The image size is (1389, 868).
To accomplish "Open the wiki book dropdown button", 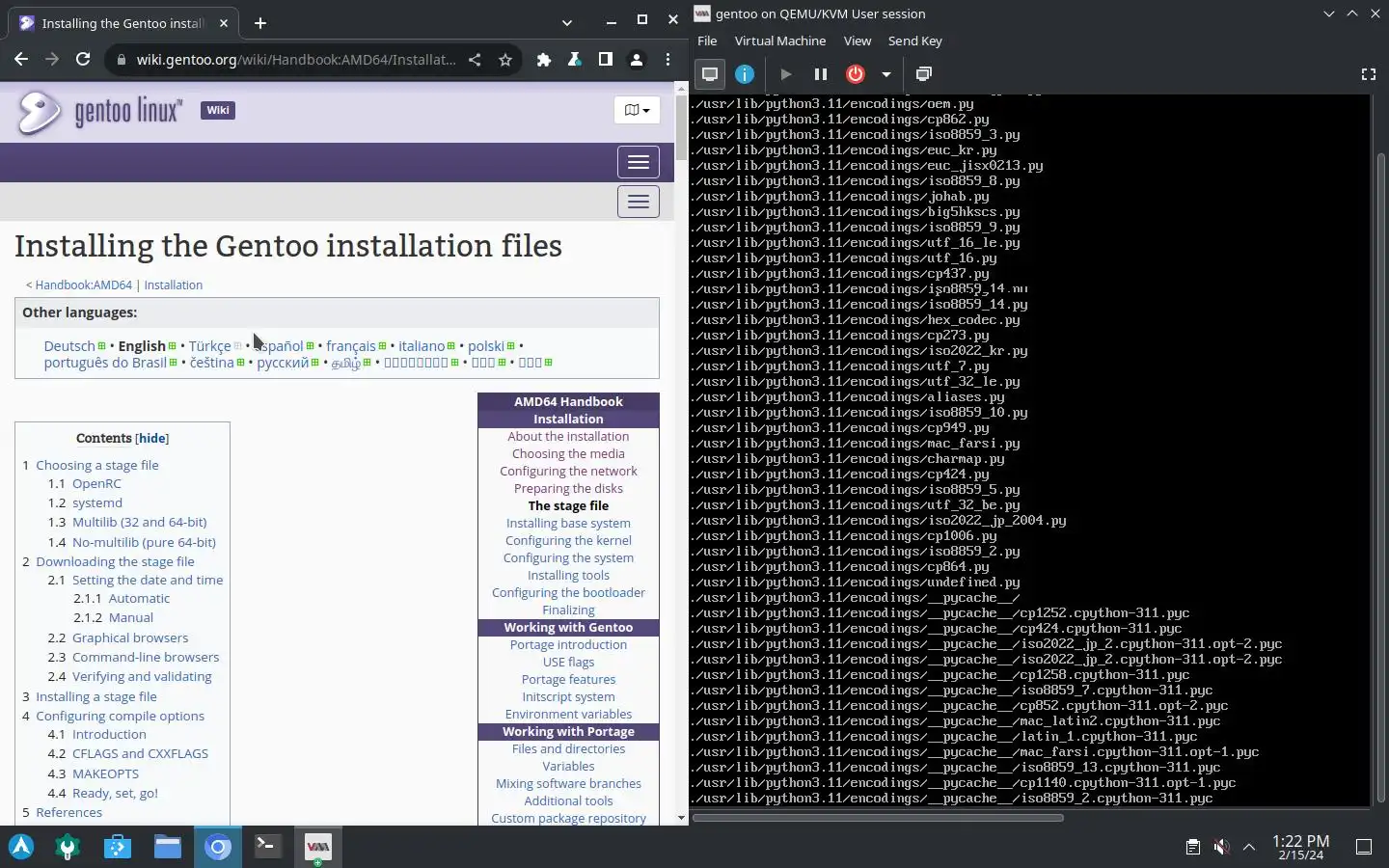I will (x=637, y=110).
